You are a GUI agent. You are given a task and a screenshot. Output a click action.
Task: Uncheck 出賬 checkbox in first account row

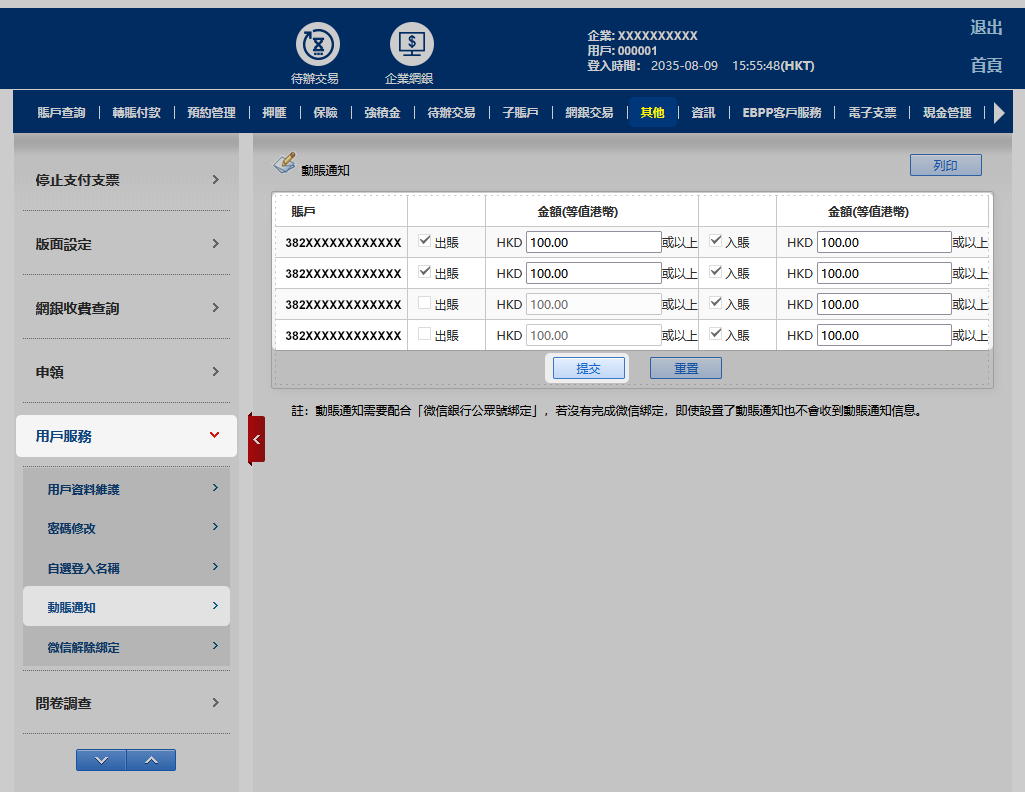tap(424, 241)
